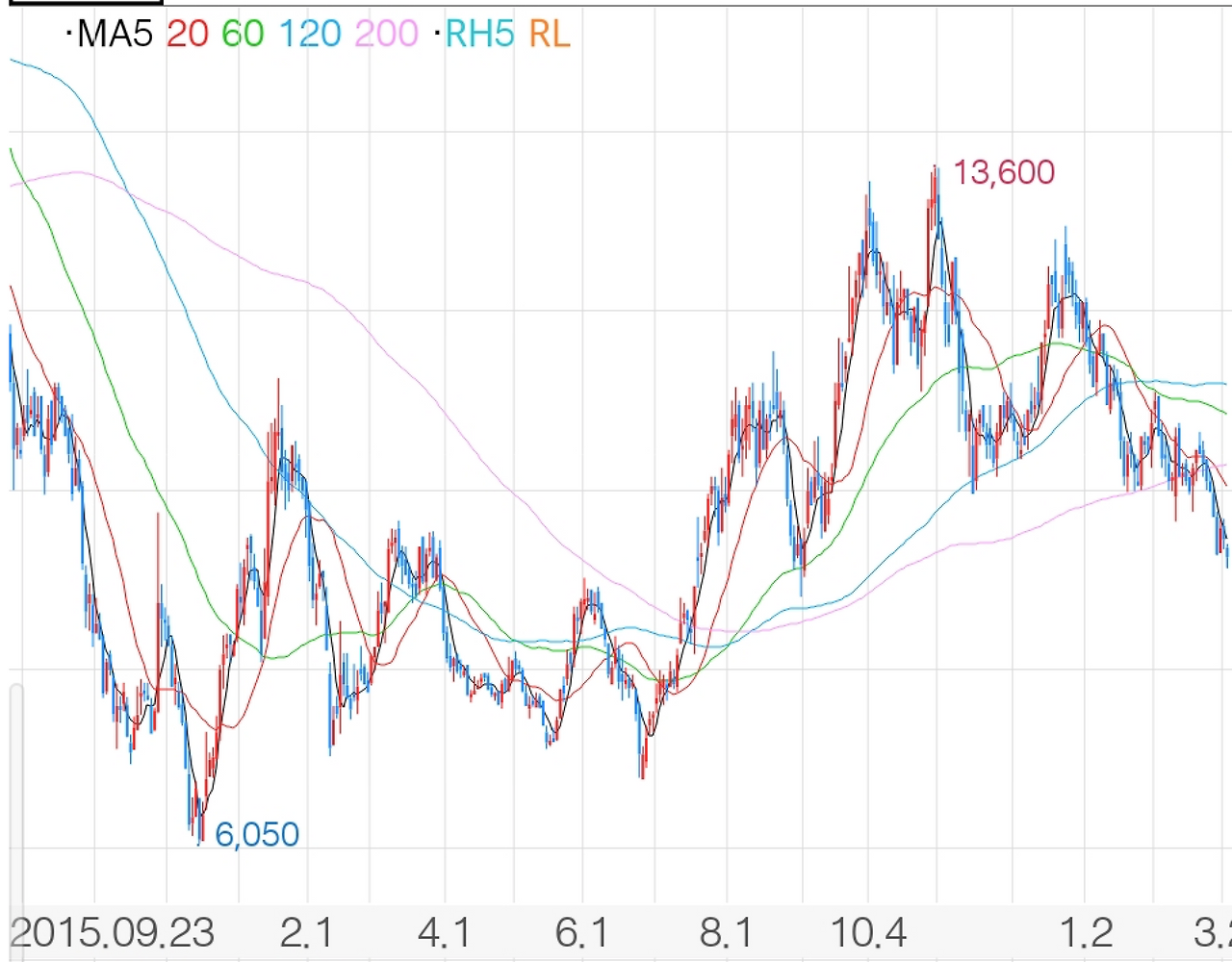This screenshot has width=1232, height=962.
Task: Select the red 20 moving average legend
Action: point(188,34)
